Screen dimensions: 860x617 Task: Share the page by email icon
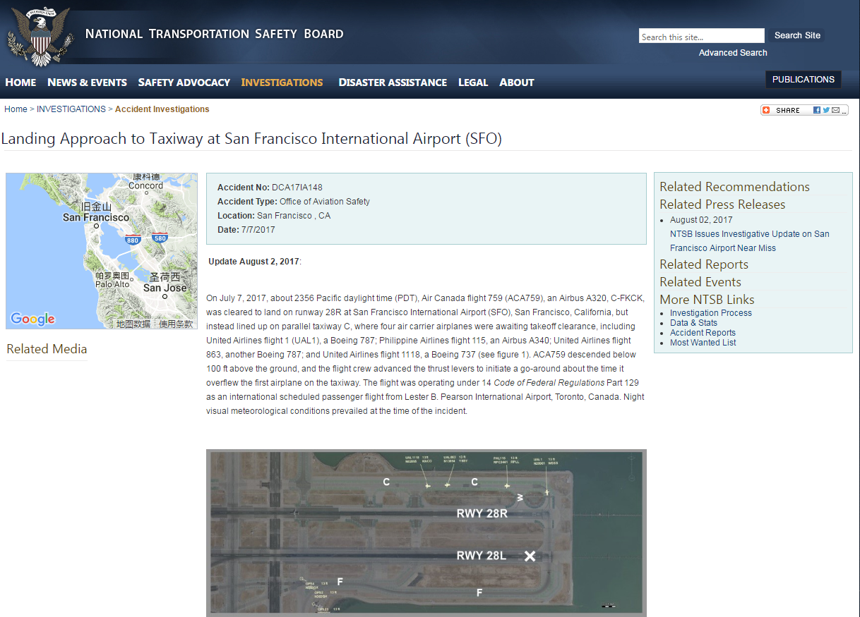pyautogui.click(x=835, y=110)
